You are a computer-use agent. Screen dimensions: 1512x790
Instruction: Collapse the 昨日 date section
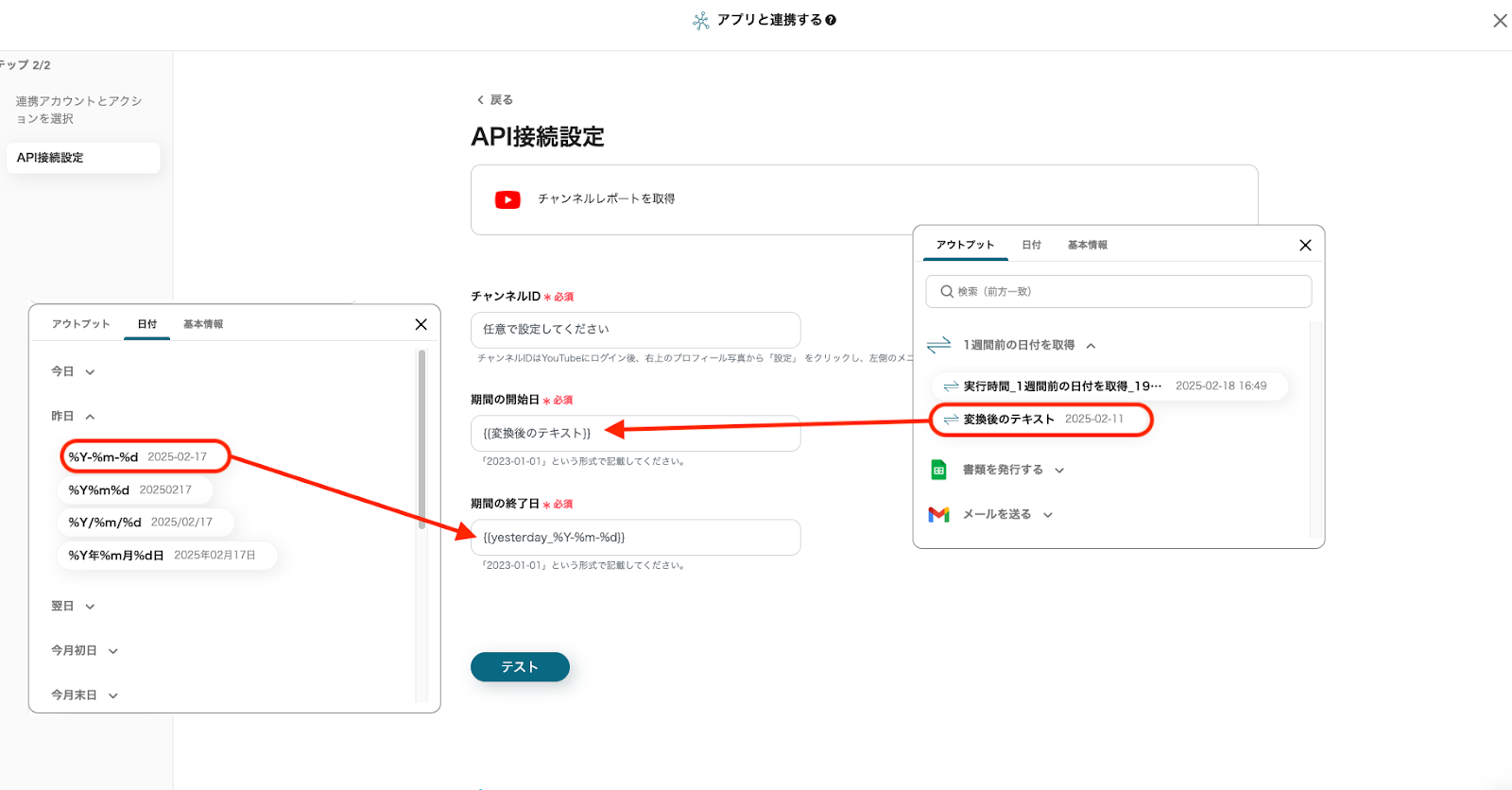tap(74, 417)
